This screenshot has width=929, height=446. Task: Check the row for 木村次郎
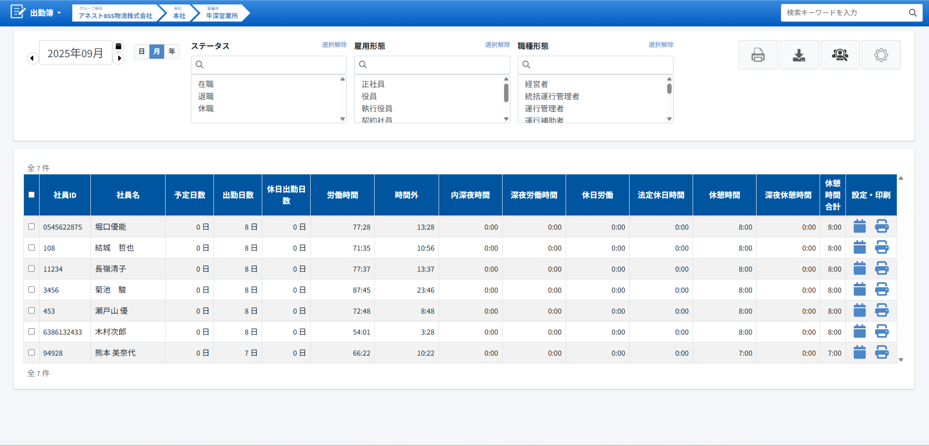coord(31,332)
